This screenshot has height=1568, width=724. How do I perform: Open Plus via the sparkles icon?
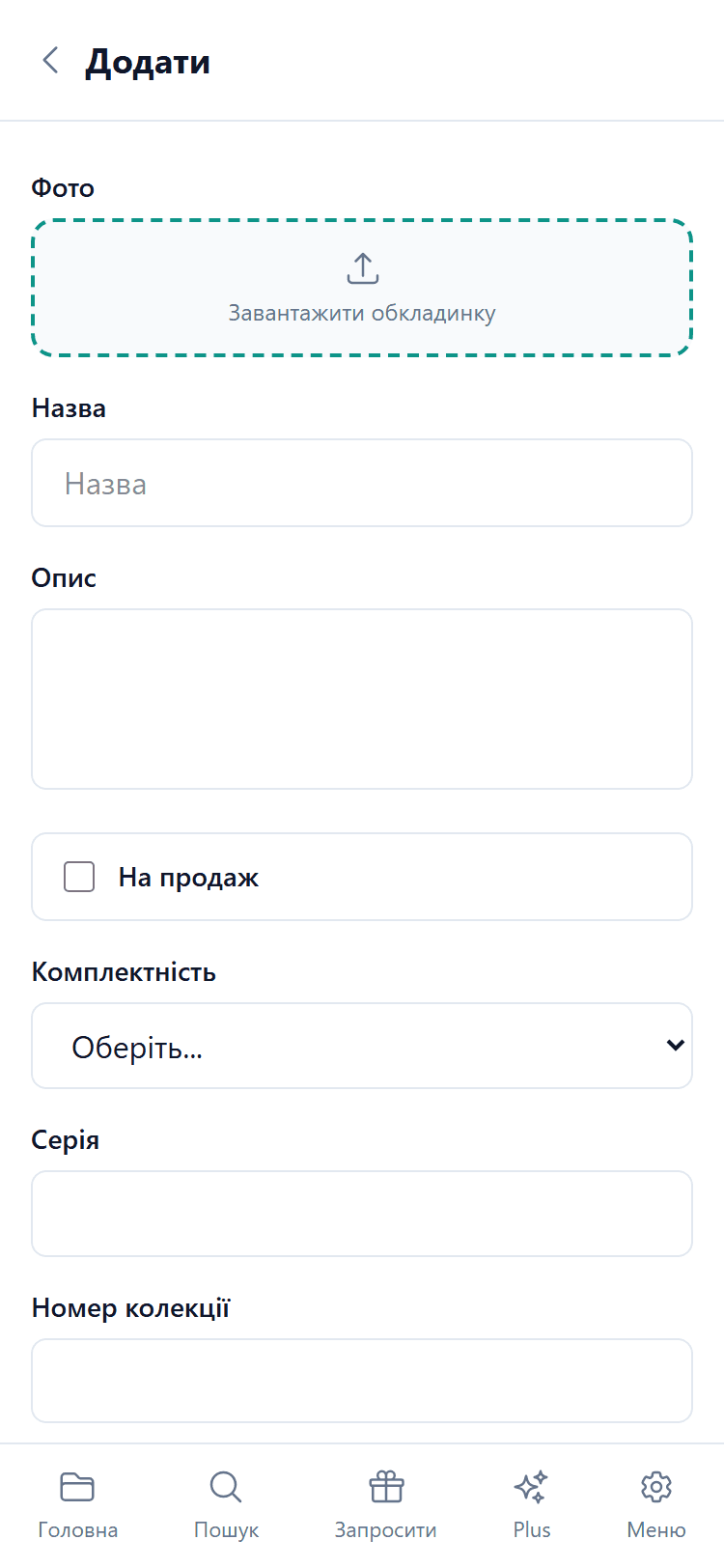[531, 1488]
